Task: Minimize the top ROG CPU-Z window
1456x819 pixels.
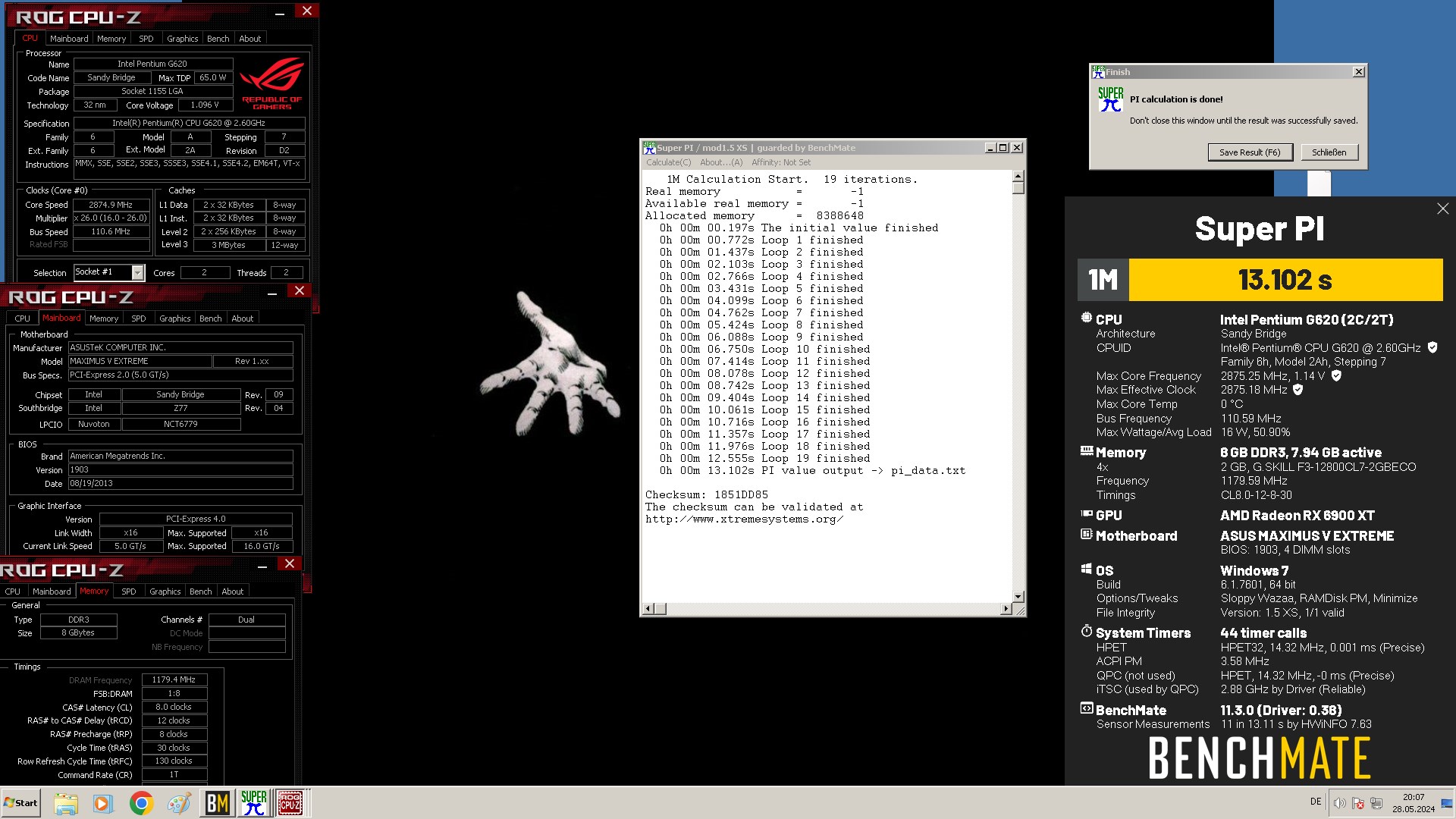Action: pos(280,12)
